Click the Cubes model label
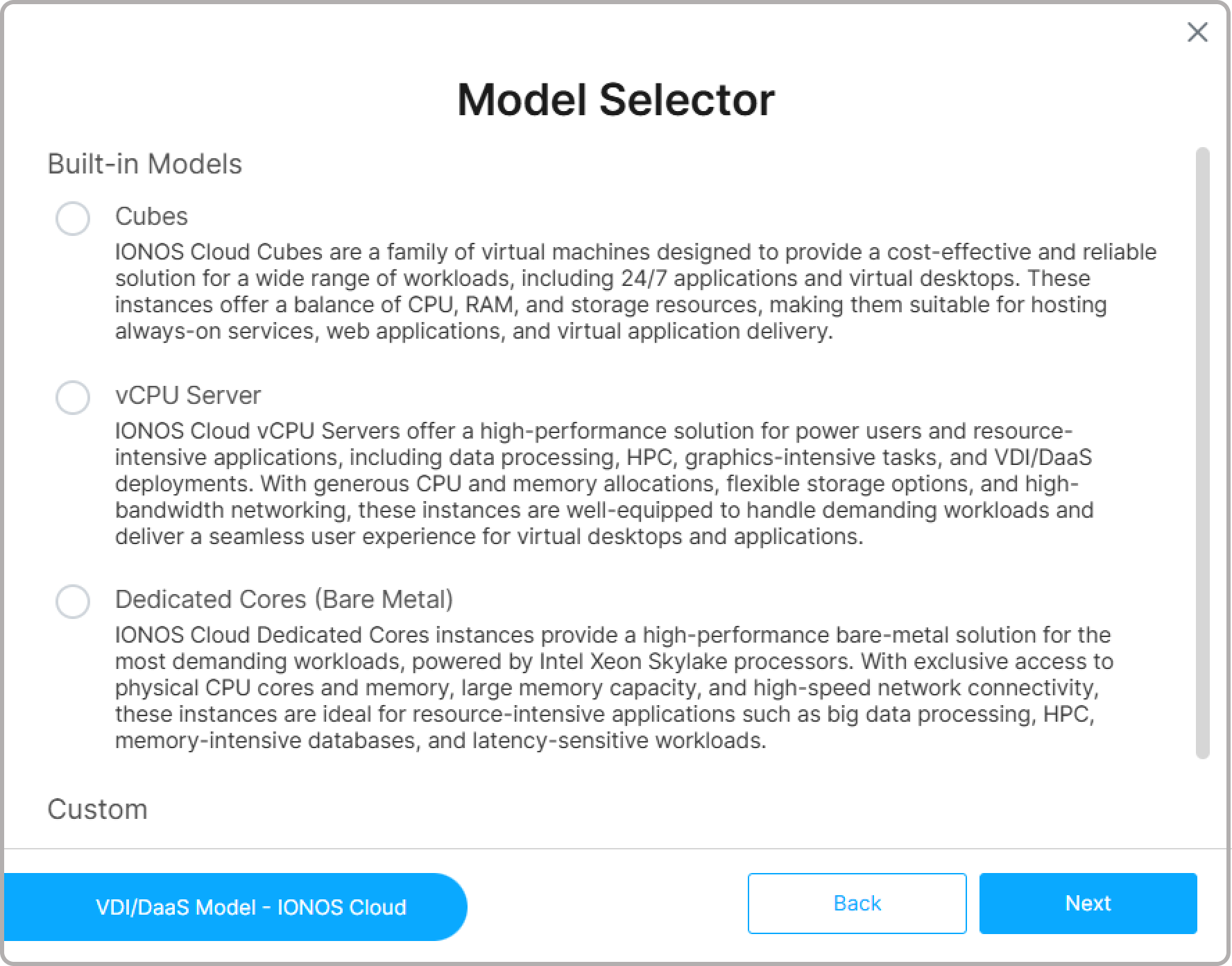 click(151, 216)
